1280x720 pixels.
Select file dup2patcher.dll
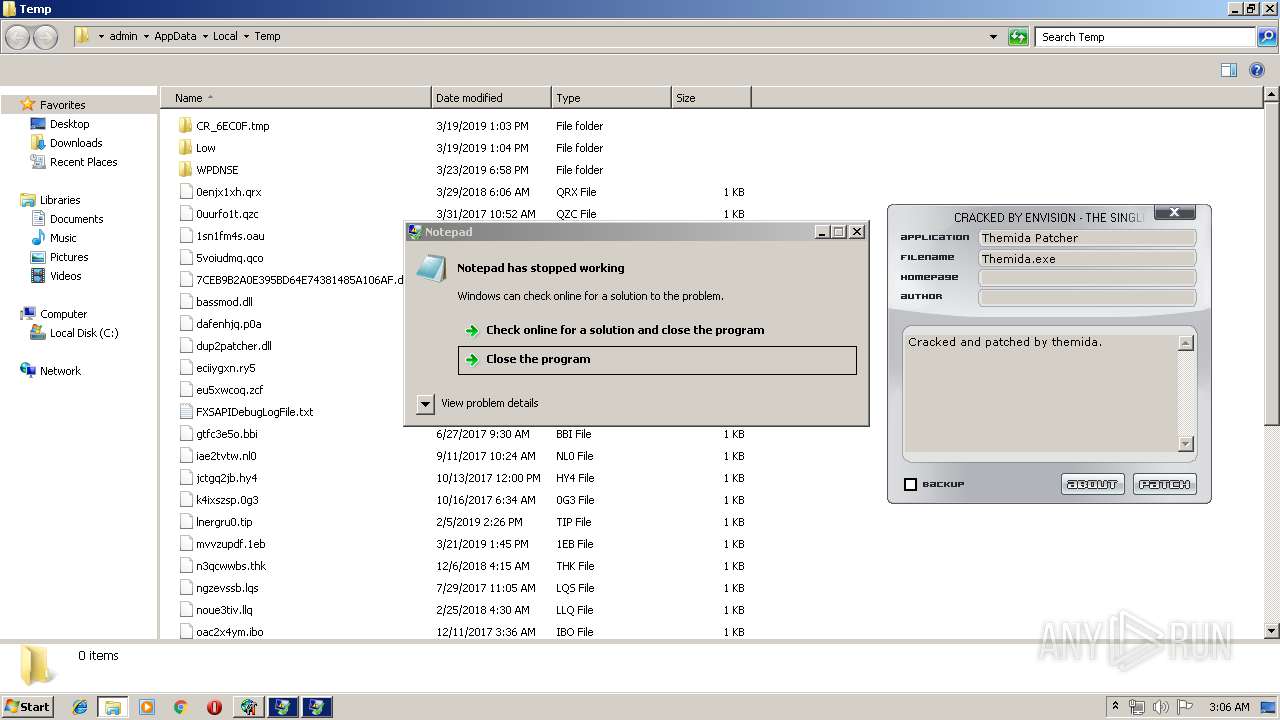(x=233, y=346)
